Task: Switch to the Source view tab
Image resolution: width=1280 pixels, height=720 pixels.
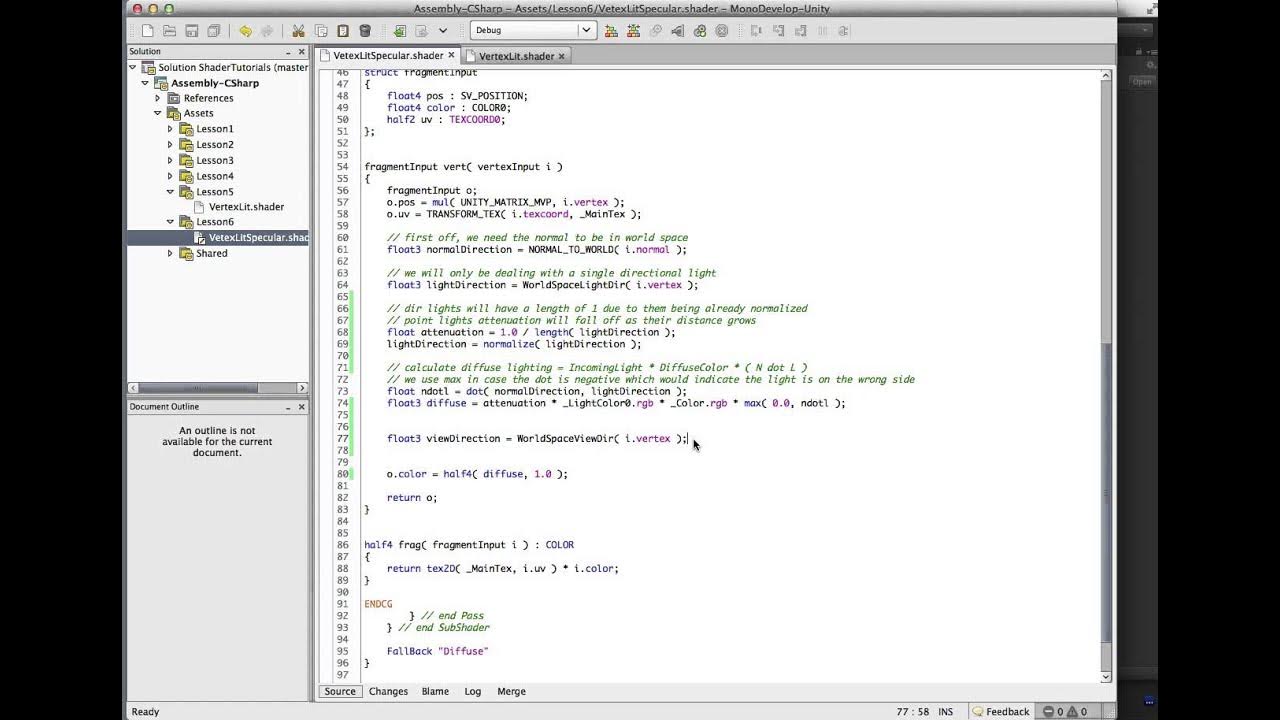Action: tap(340, 691)
